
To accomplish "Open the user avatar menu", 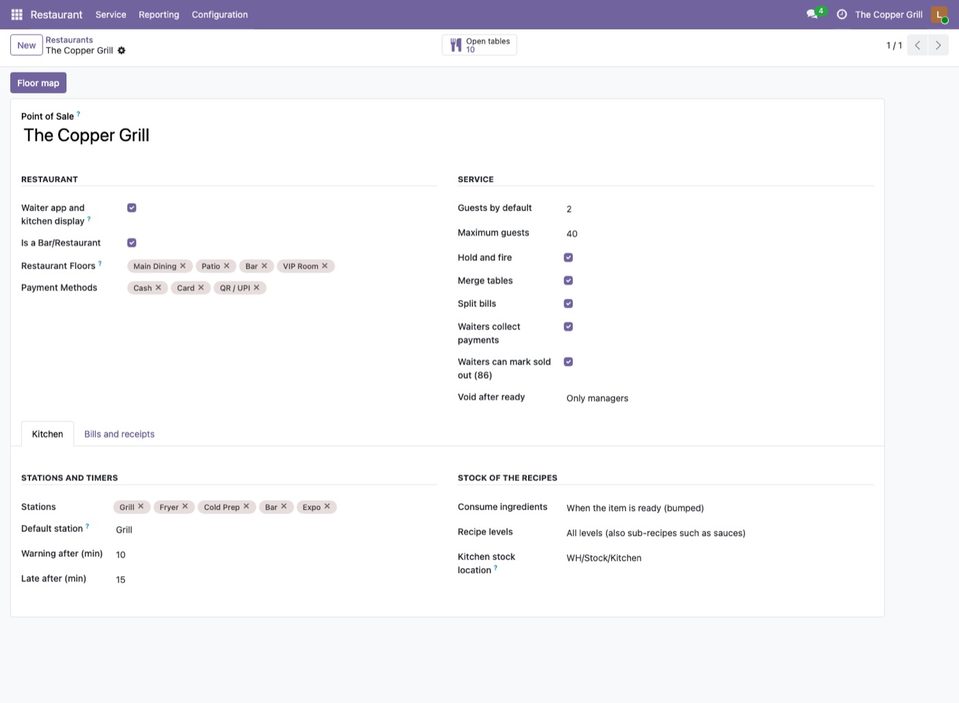I will [939, 14].
